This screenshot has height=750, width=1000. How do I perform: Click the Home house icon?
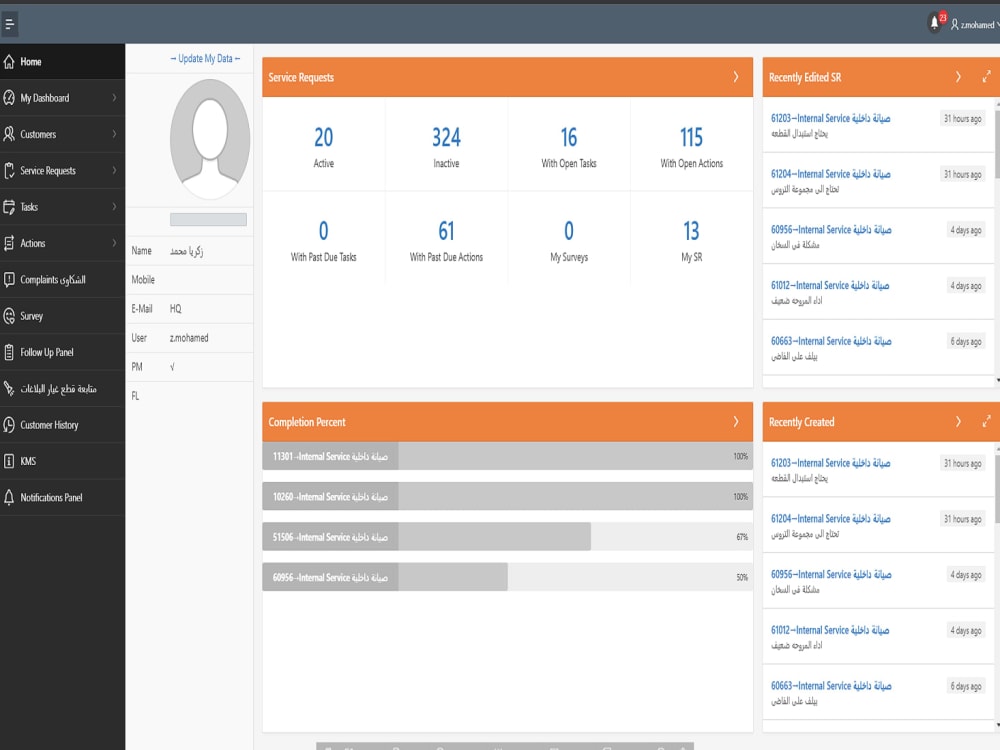point(9,62)
